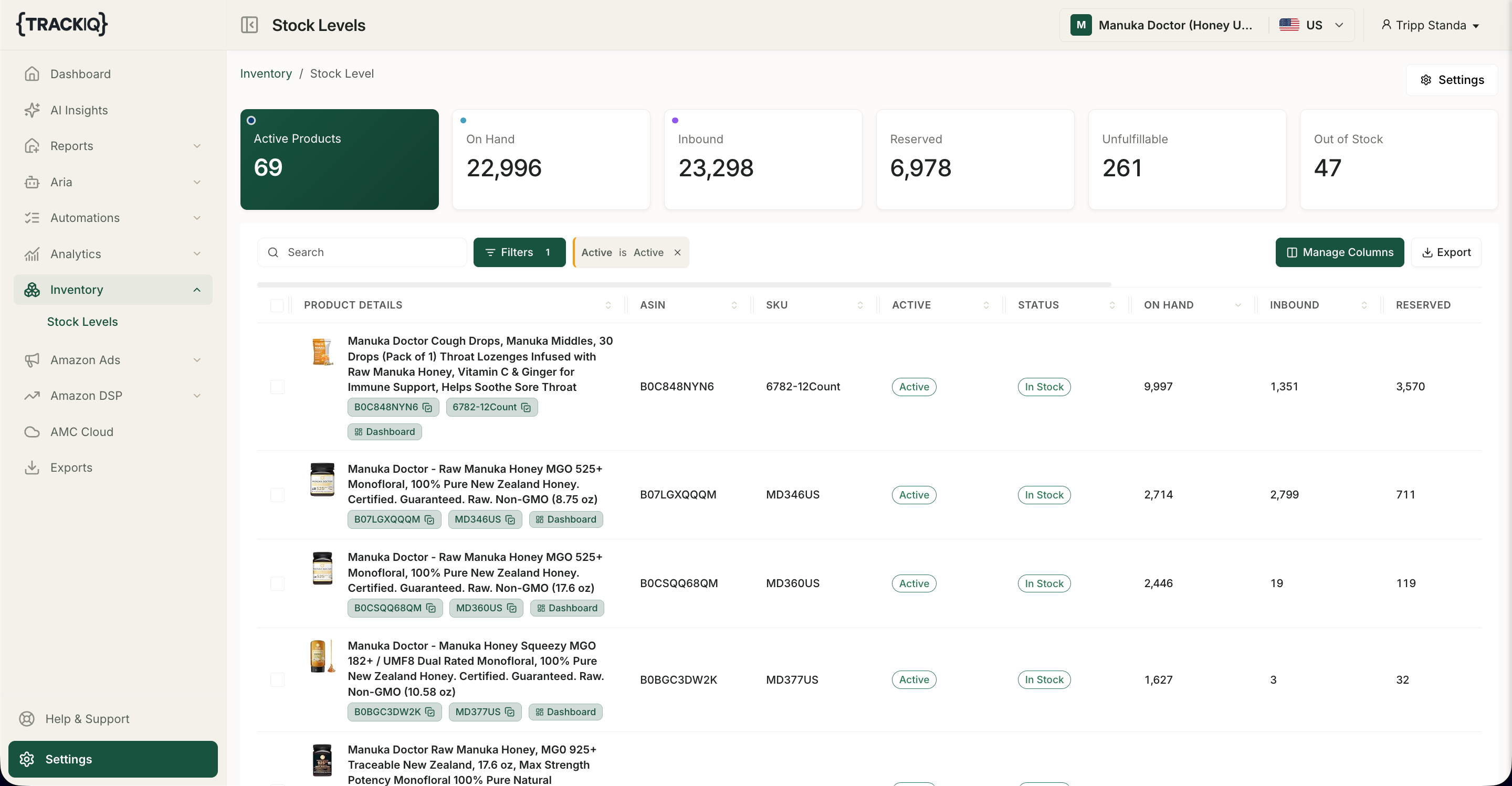Screen dimensions: 1512x786
Task: Click the Amazon Ads megaphone icon
Action: coord(32,360)
